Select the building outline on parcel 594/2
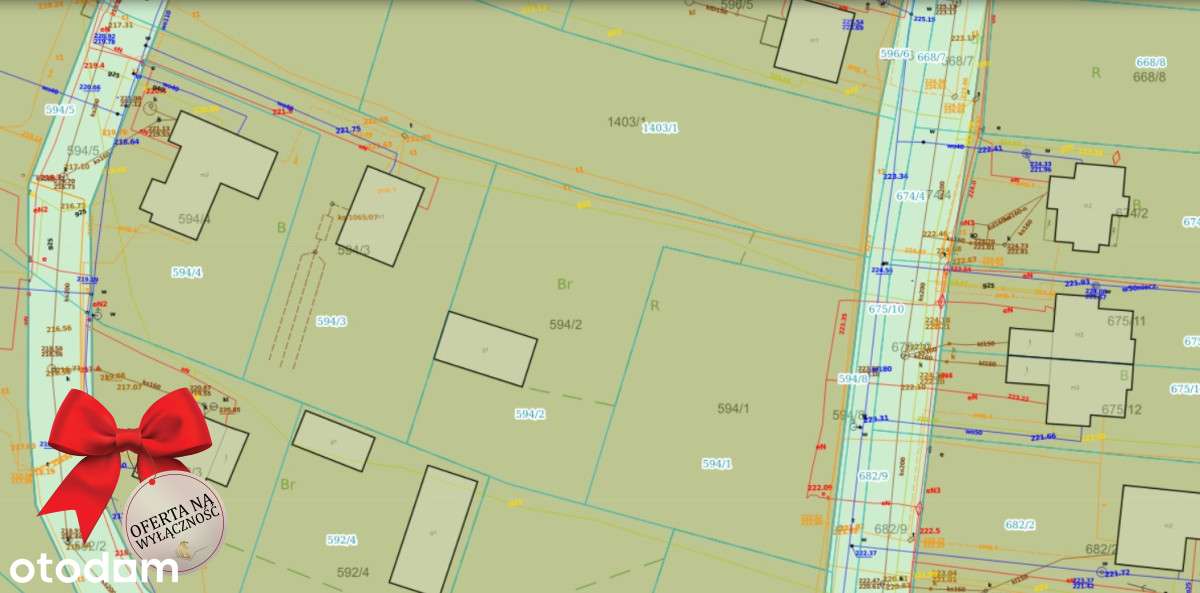 (485, 349)
